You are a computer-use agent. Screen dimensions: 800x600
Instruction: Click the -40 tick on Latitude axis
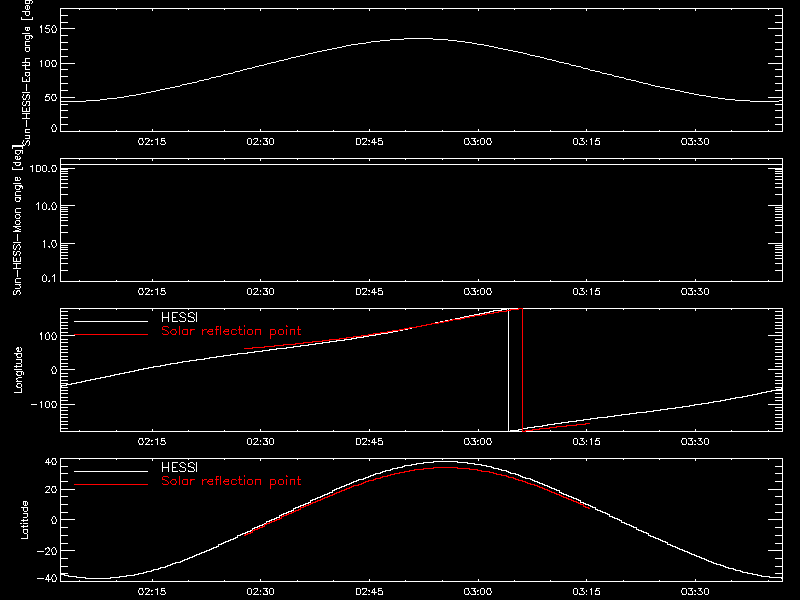point(47,578)
